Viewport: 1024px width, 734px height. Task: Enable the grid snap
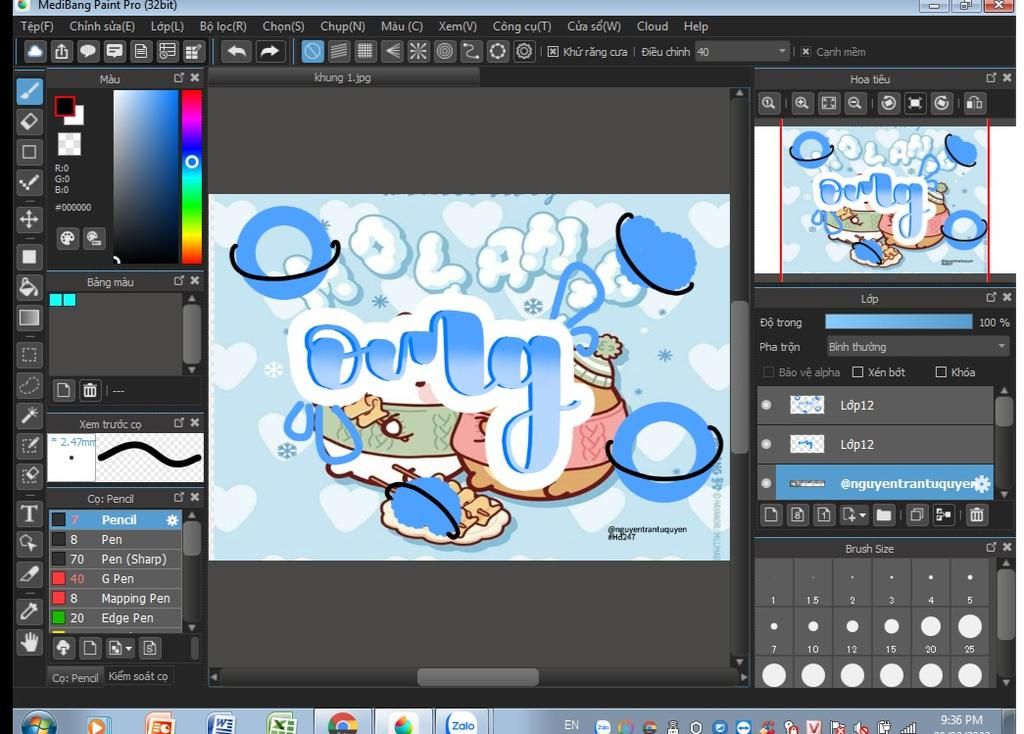point(365,51)
